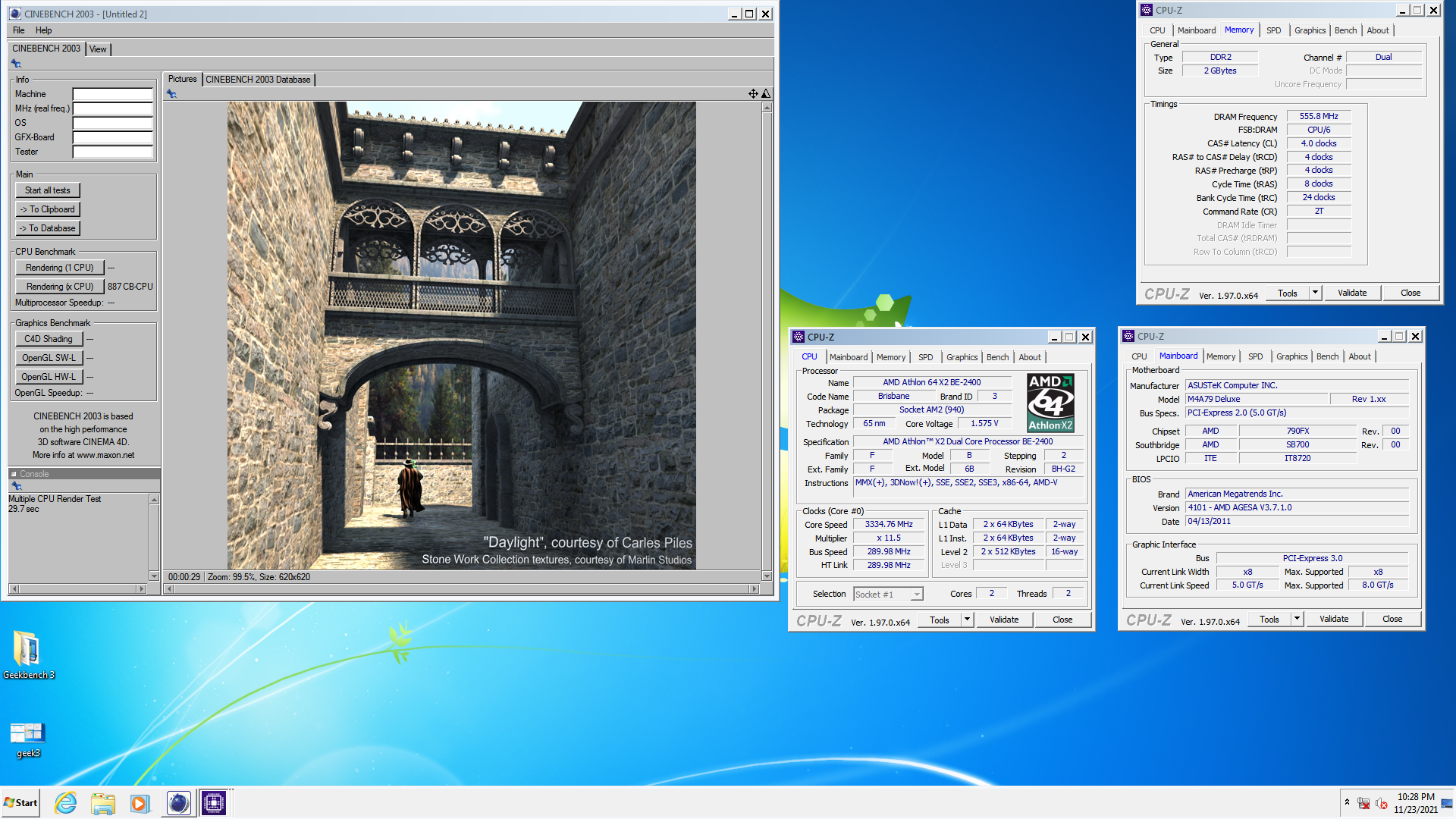This screenshot has height=819, width=1456.
Task: Click the To Database button
Action: [48, 228]
